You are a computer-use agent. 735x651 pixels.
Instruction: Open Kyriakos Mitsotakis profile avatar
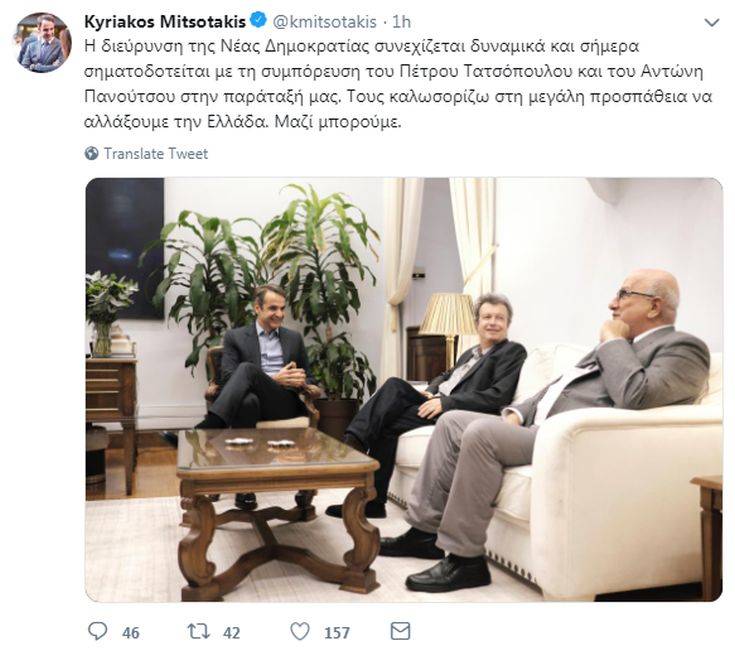[x=43, y=43]
